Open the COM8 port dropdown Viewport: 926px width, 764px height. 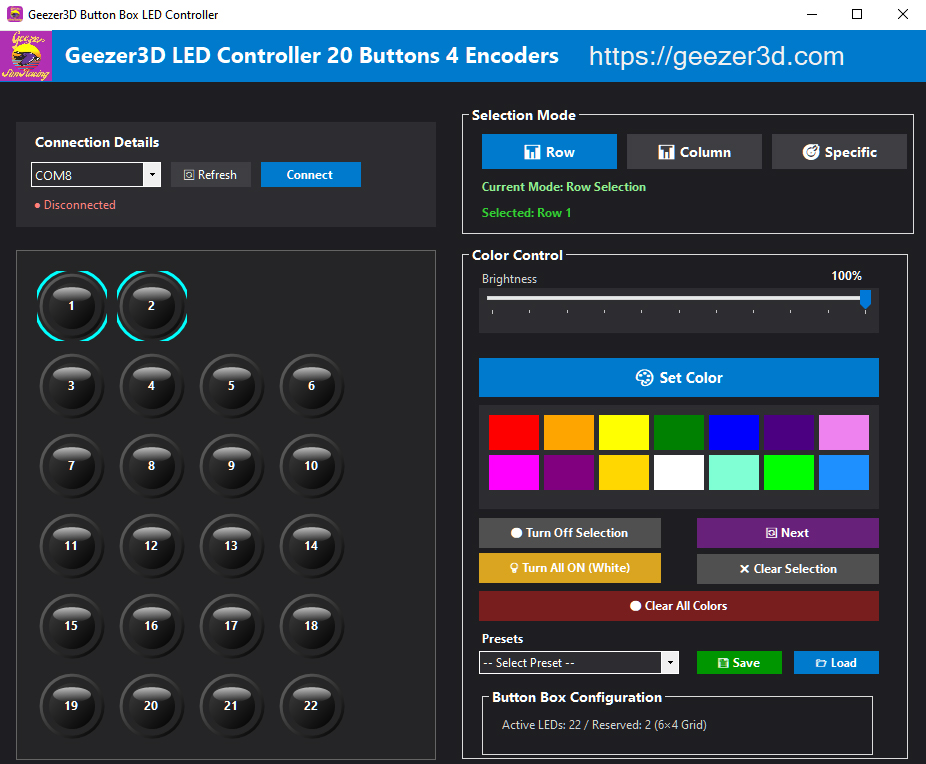(x=152, y=175)
